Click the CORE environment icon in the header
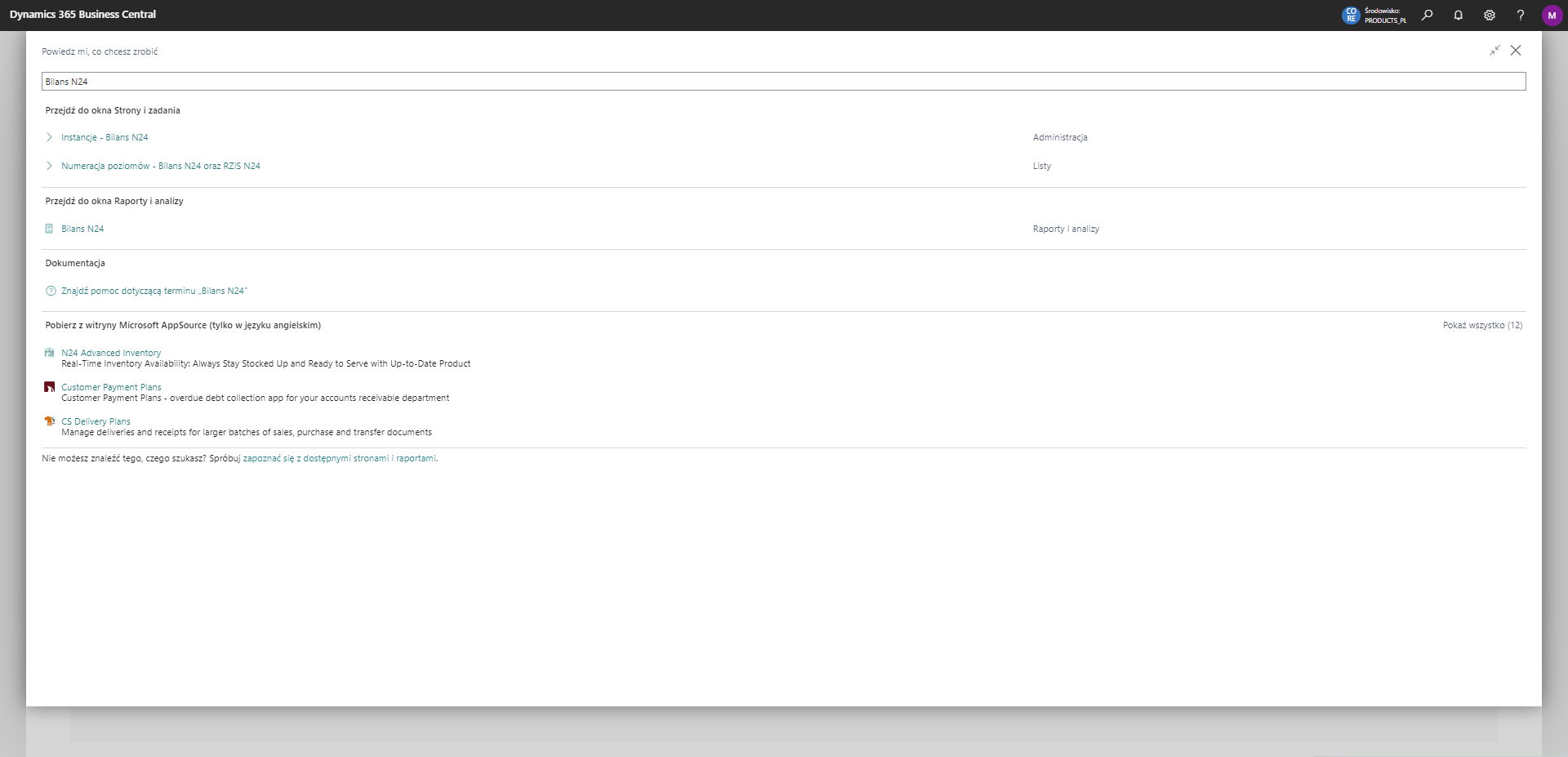Image resolution: width=1568 pixels, height=757 pixels. [x=1351, y=15]
